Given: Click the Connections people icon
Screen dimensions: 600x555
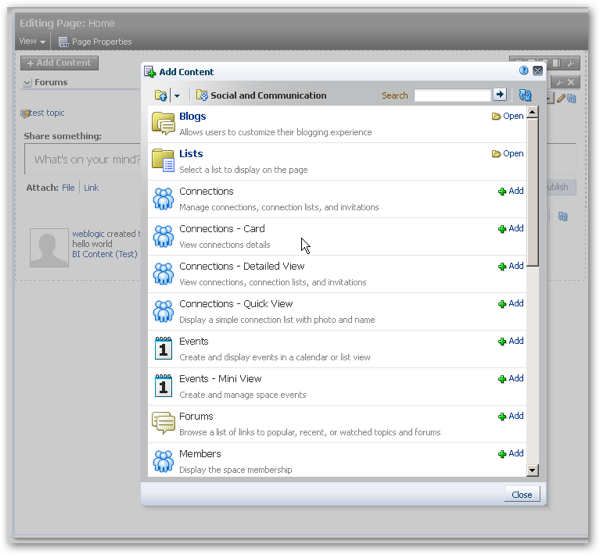Looking at the screenshot, I should pyautogui.click(x=163, y=199).
